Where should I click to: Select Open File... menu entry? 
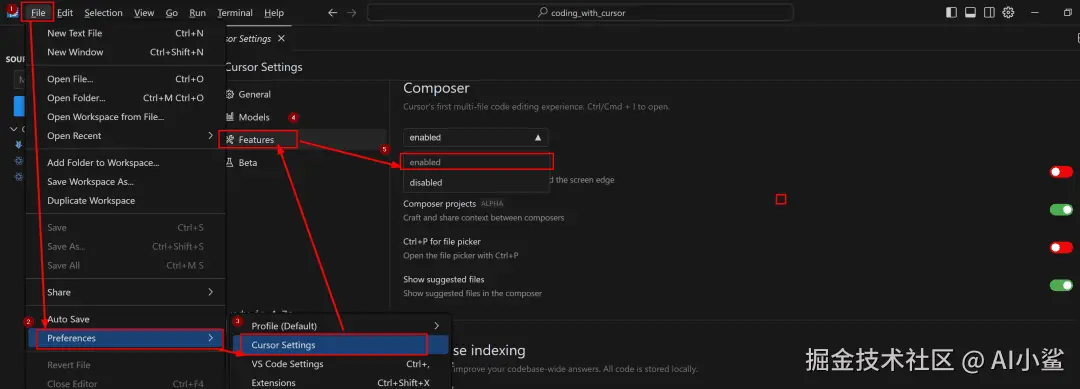click(125, 79)
